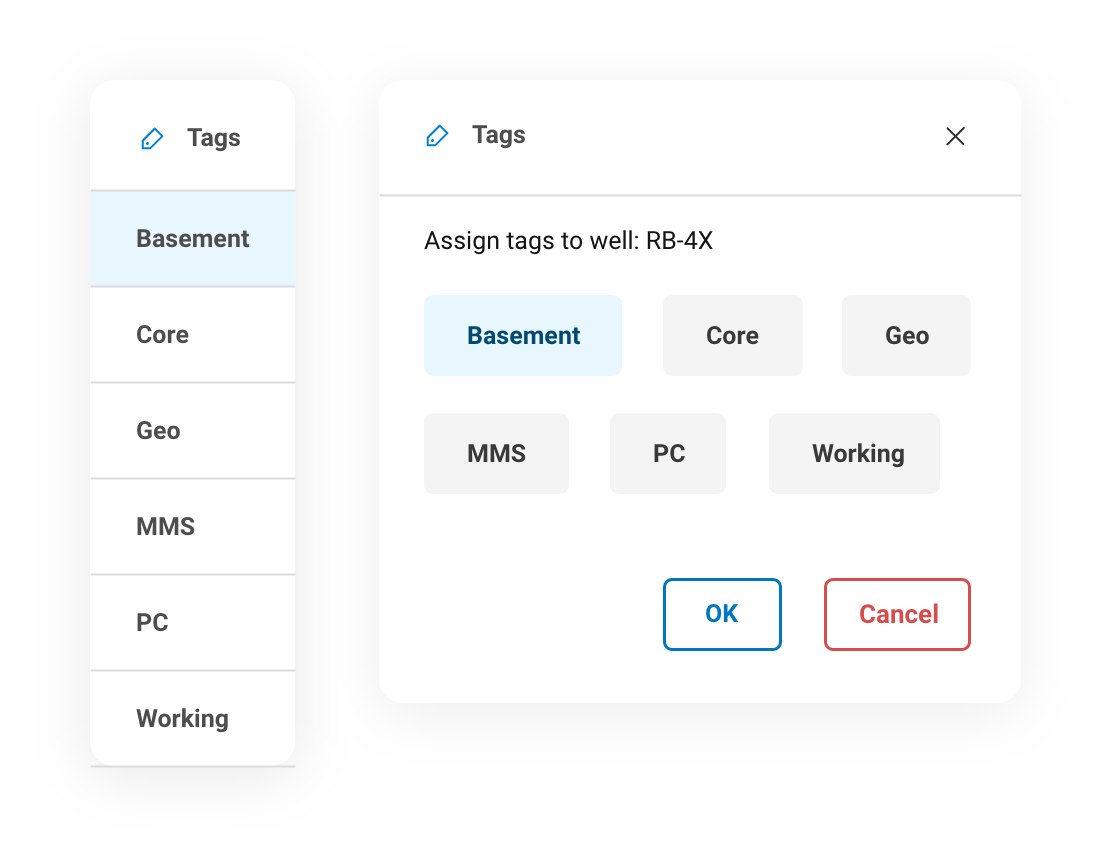The height and width of the screenshot is (866, 1111).
Task: Select Core in the left Tags list
Action: 193,334
